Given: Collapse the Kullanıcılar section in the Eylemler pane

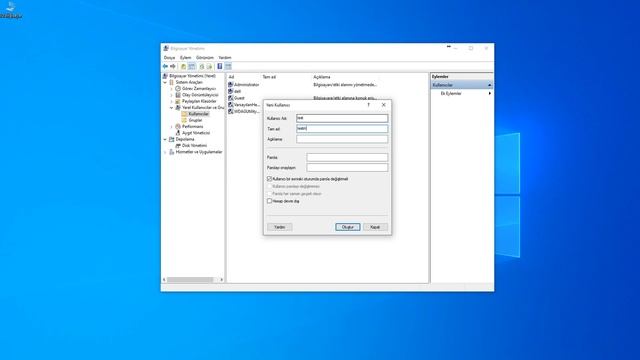Looking at the screenshot, I should pyautogui.click(x=489, y=85).
